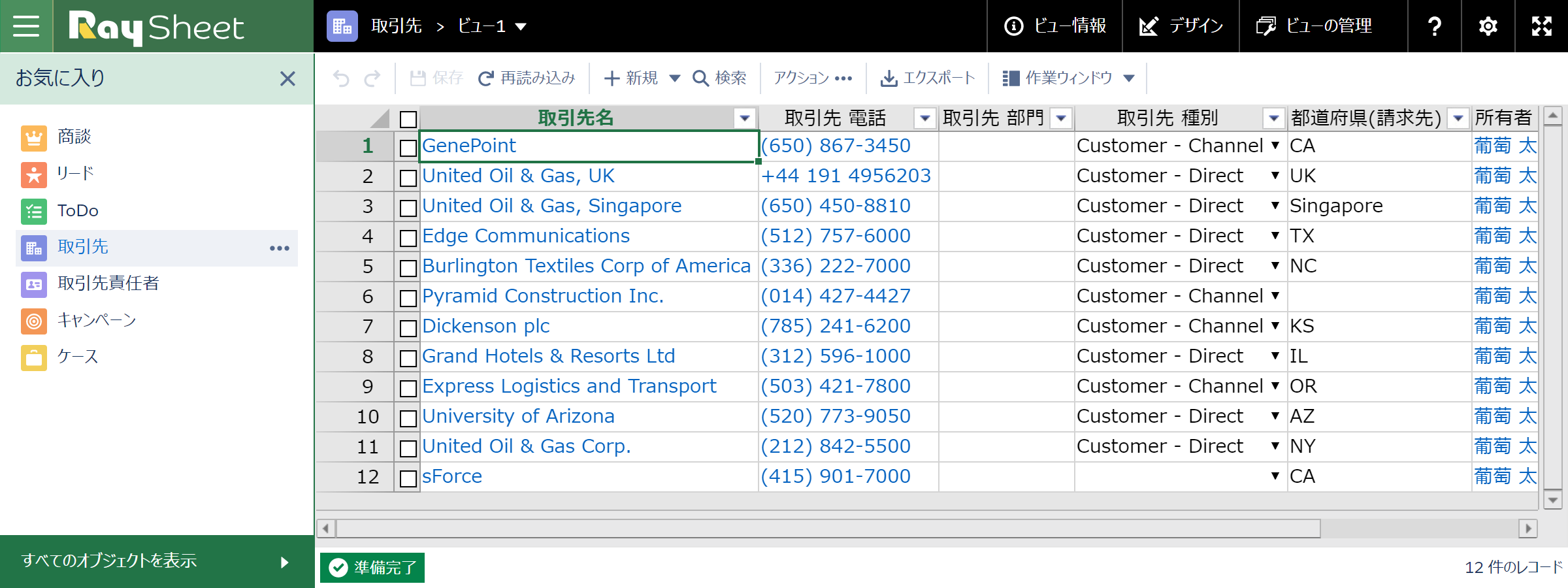The image size is (1568, 588).
Task: Click すべてのオブジェクトを表示 button
Action: [x=157, y=562]
